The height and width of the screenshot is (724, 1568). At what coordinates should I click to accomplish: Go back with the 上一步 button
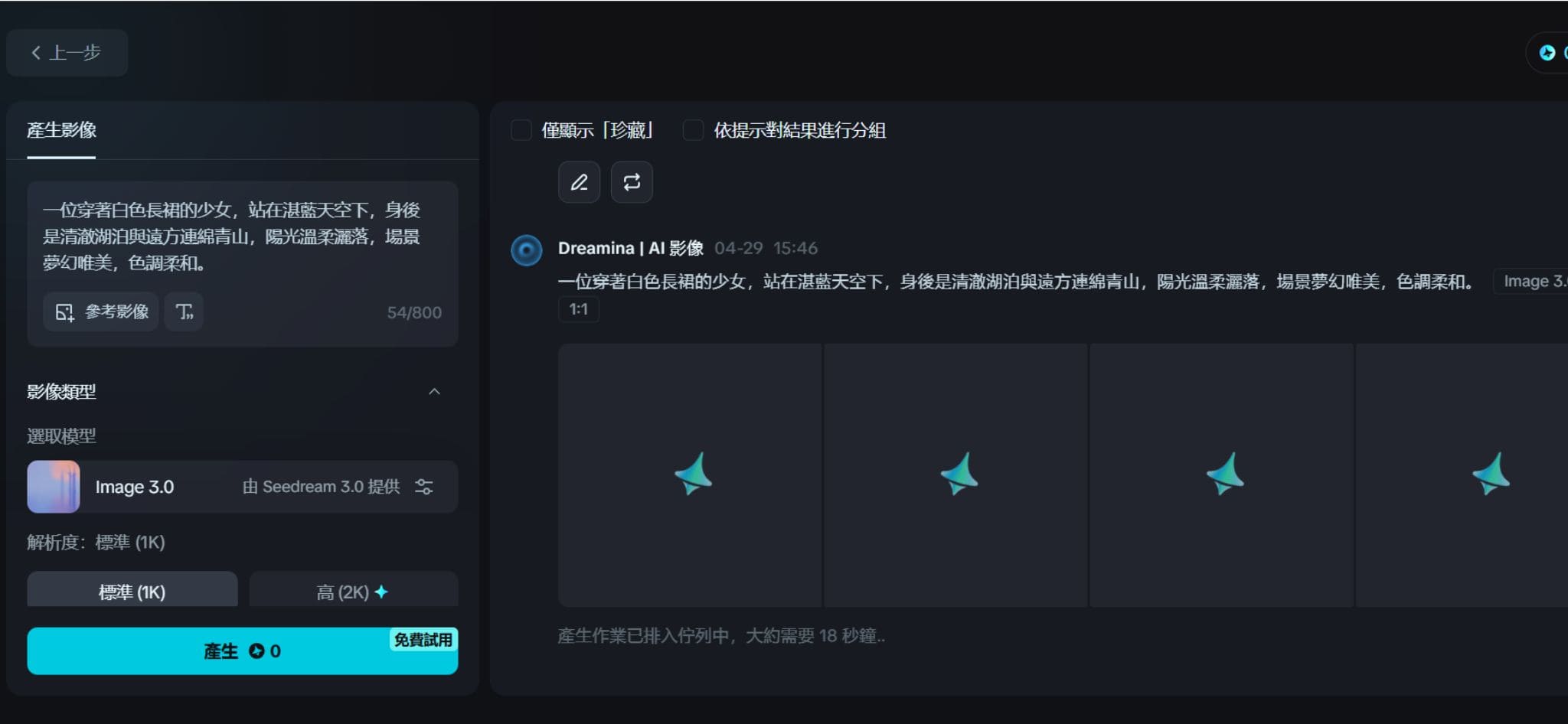67,53
